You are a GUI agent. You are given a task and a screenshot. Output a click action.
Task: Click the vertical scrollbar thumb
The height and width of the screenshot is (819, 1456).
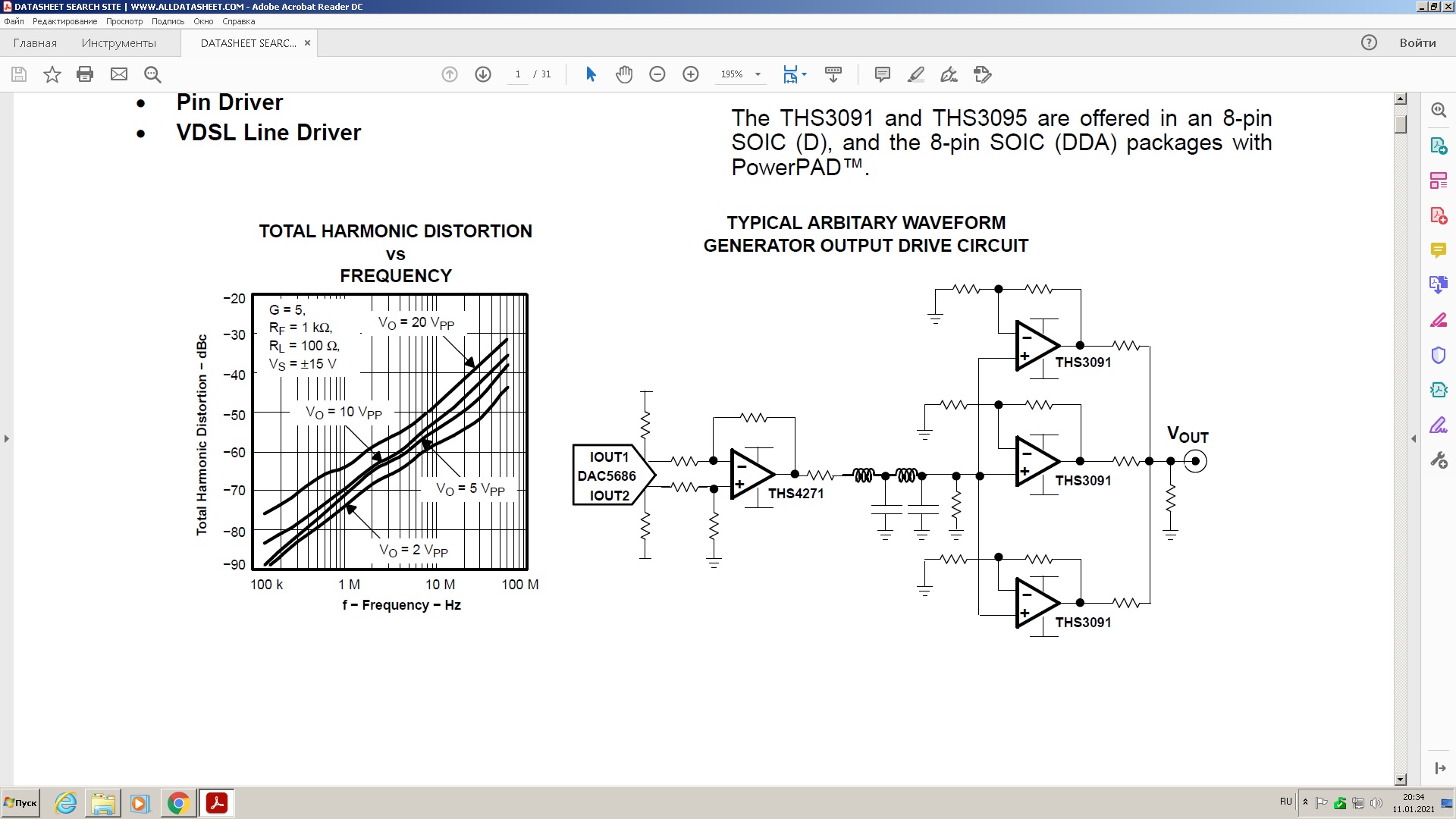pyautogui.click(x=1401, y=124)
